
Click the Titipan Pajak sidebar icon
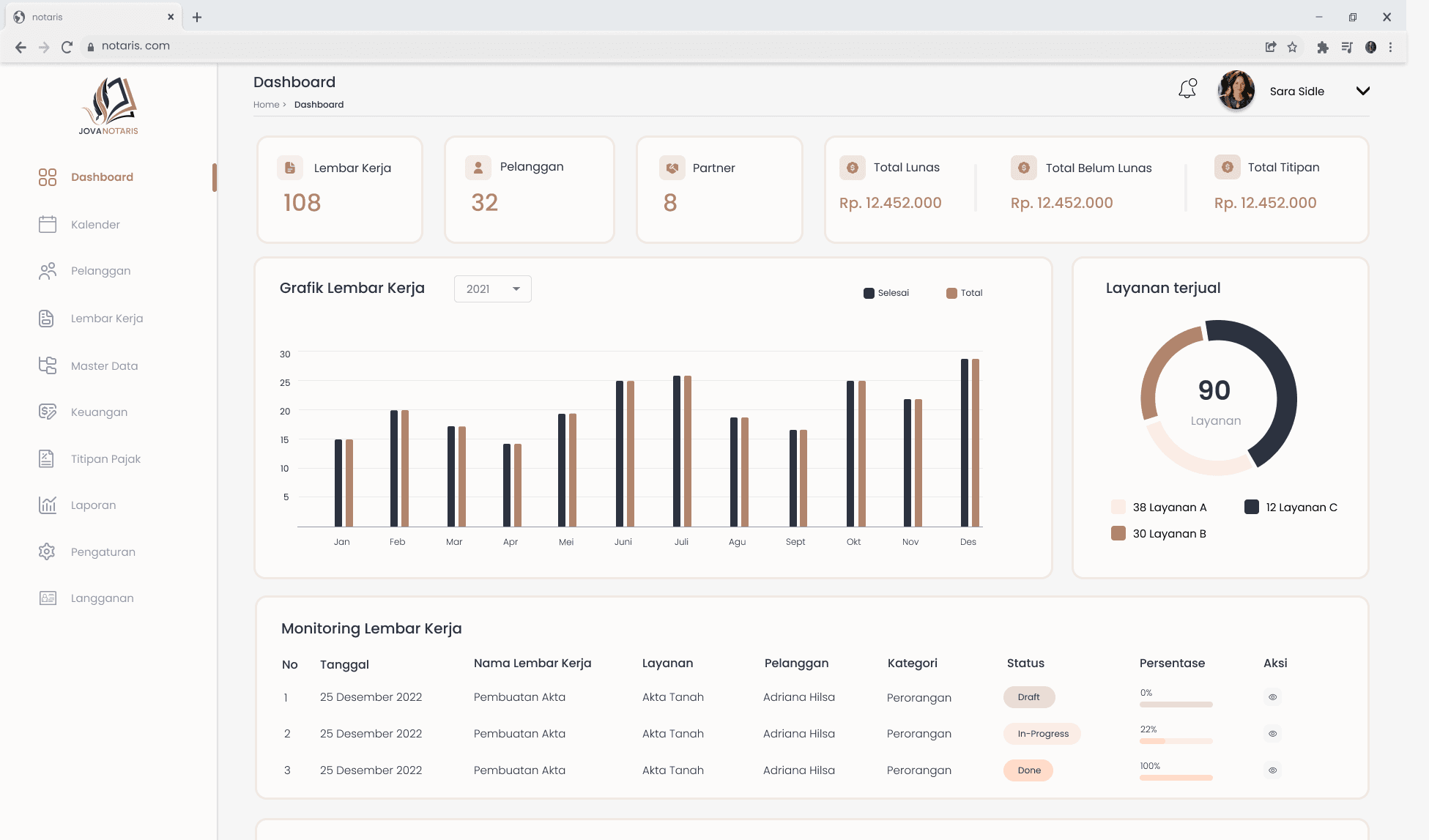[x=47, y=458]
